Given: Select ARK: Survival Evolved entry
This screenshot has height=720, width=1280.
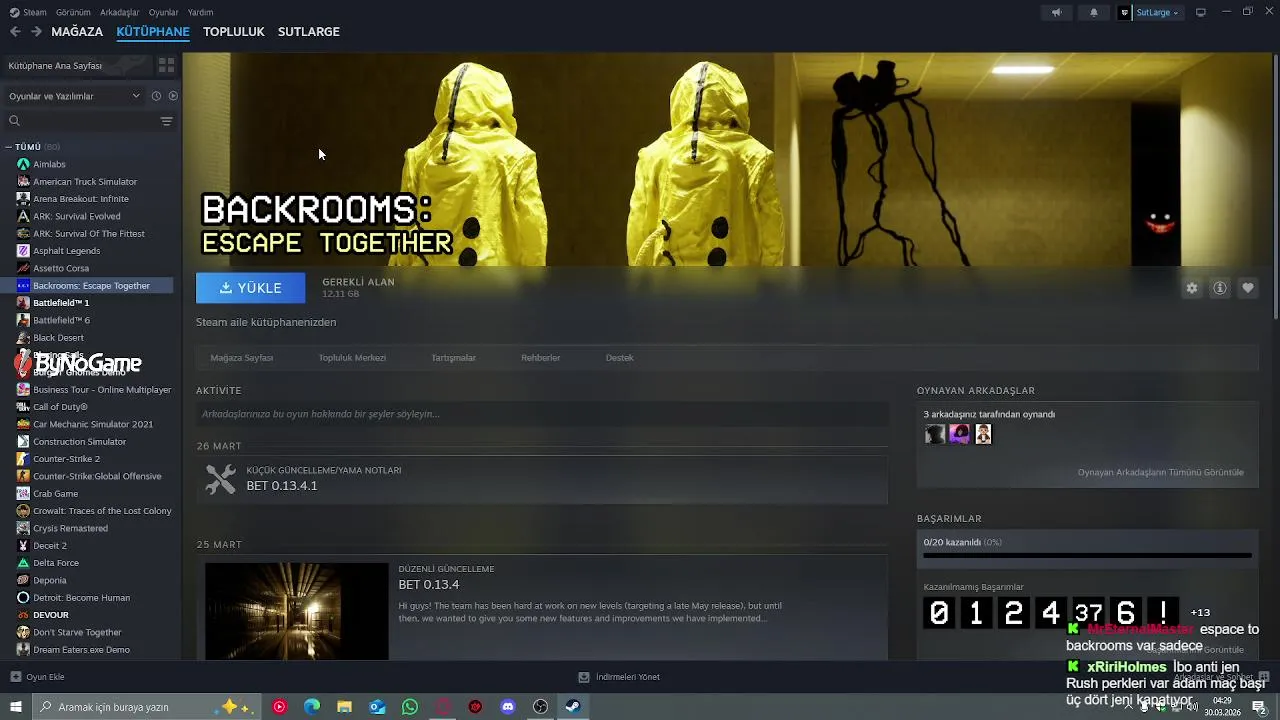Looking at the screenshot, I should [76, 216].
